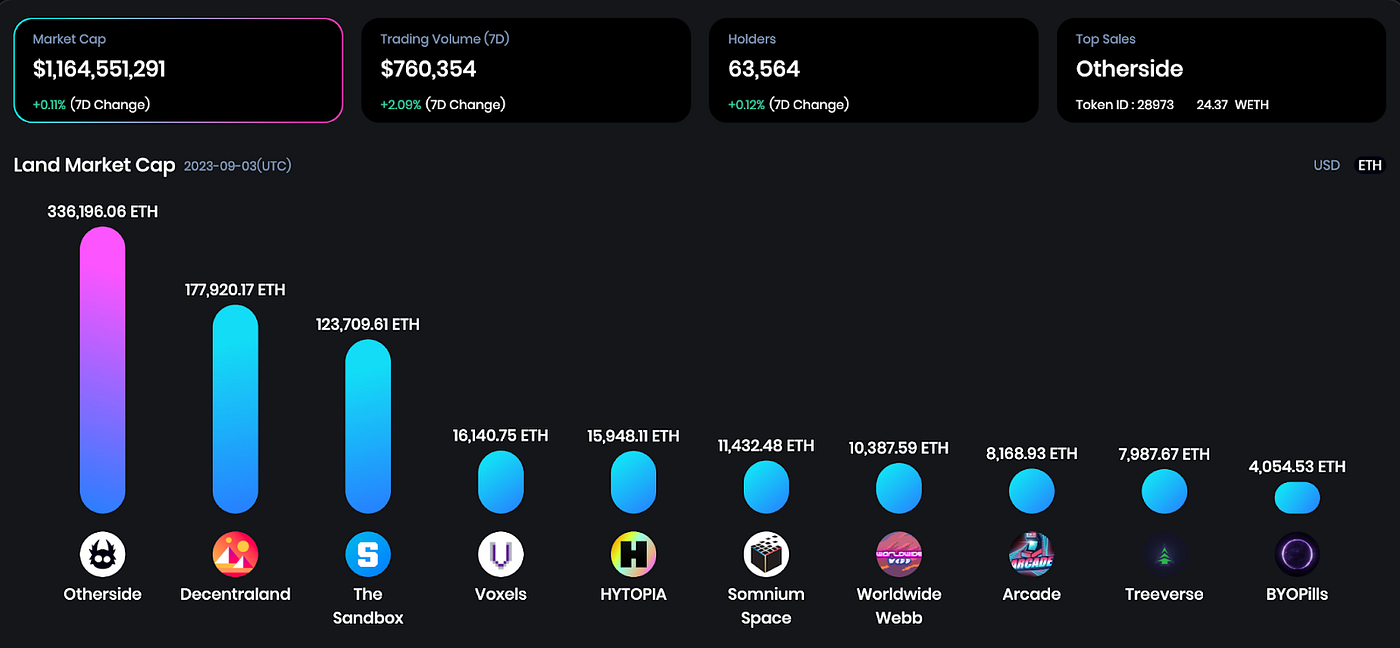Select the Somnium Space cube icon

tap(766, 554)
